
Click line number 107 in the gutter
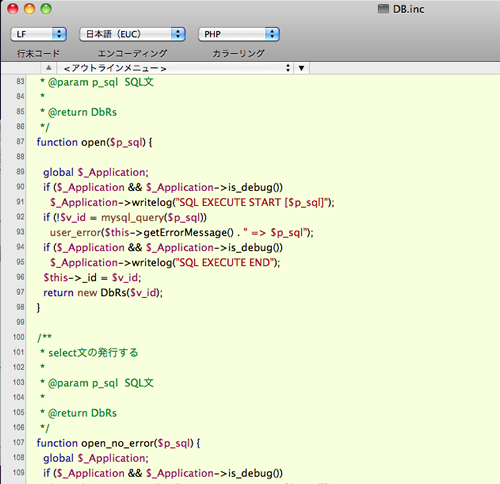(x=19, y=442)
